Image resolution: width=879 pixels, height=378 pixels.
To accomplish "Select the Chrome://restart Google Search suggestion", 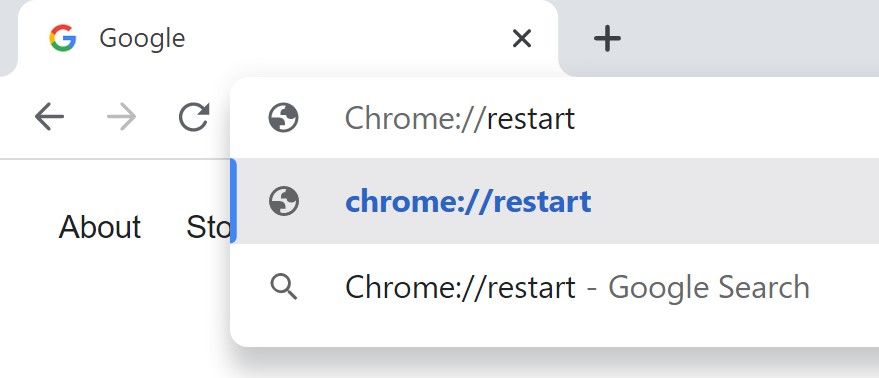I will pyautogui.click(x=555, y=287).
